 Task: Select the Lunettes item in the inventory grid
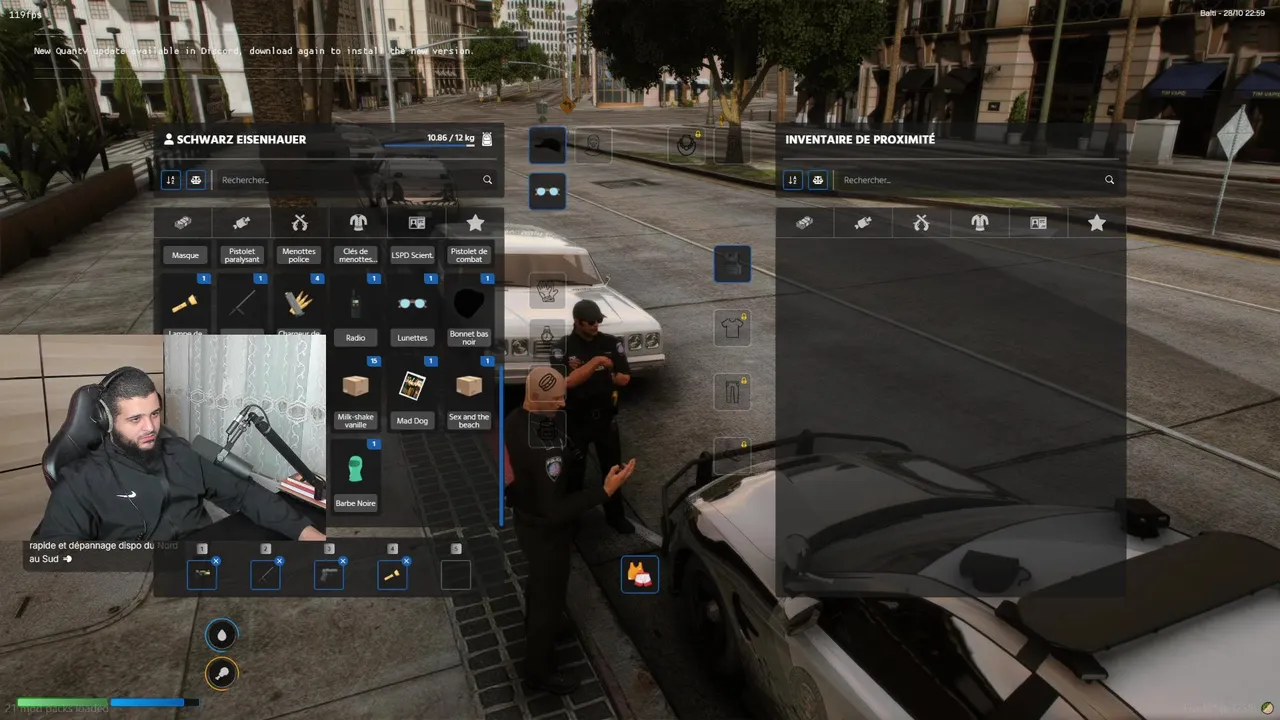(412, 310)
